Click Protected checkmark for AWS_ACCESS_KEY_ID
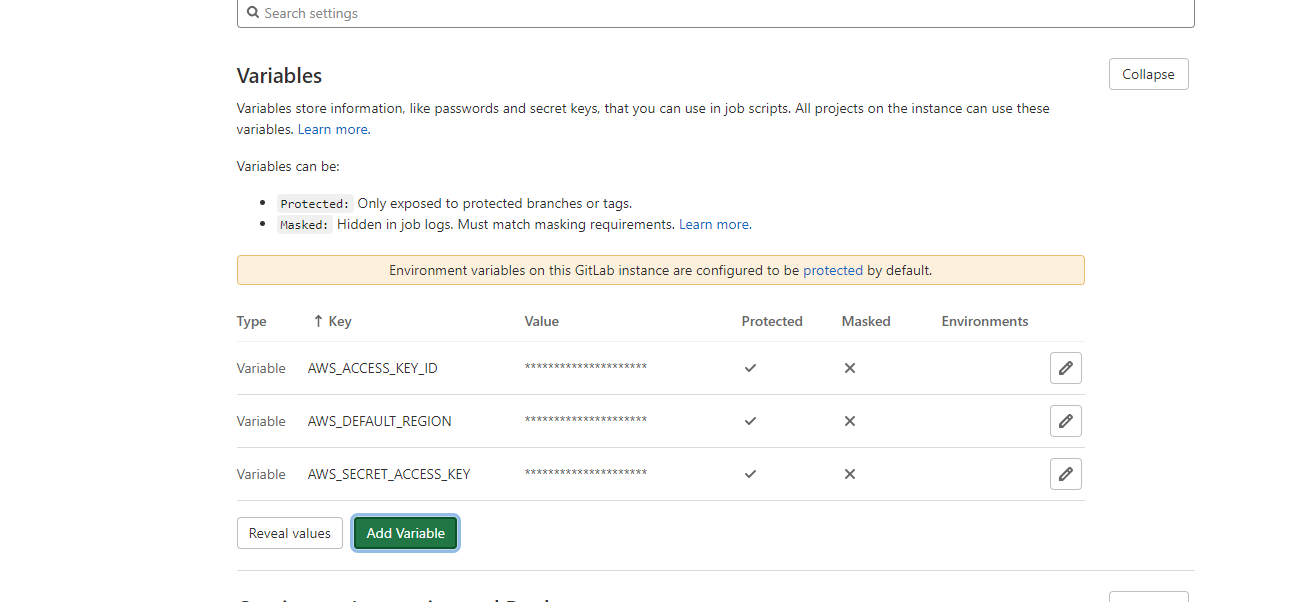 coord(750,368)
